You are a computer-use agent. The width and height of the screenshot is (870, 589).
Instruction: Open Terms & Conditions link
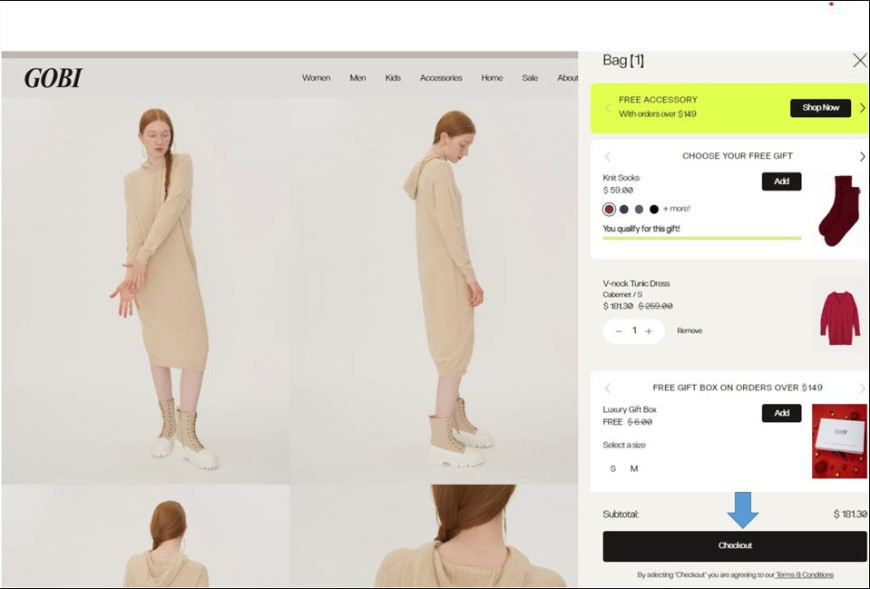point(804,575)
